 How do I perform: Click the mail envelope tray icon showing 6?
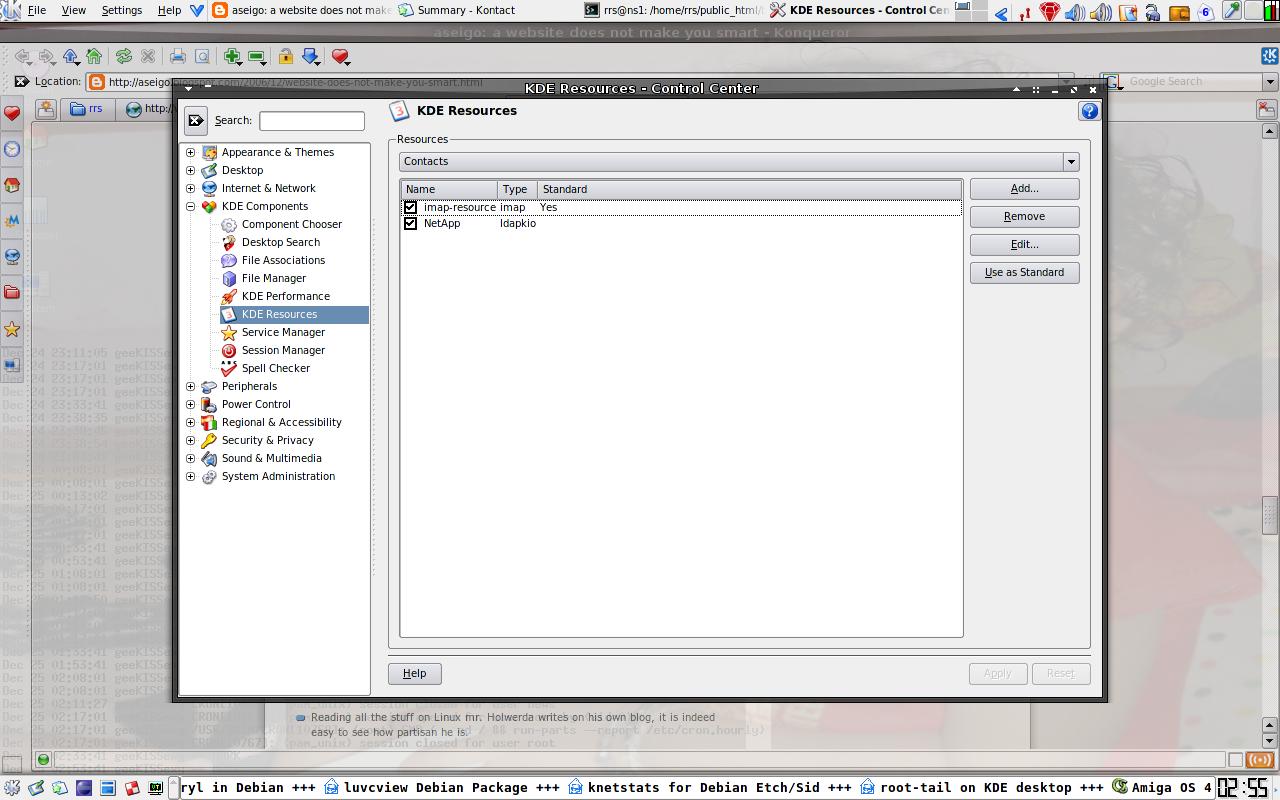(1206, 12)
